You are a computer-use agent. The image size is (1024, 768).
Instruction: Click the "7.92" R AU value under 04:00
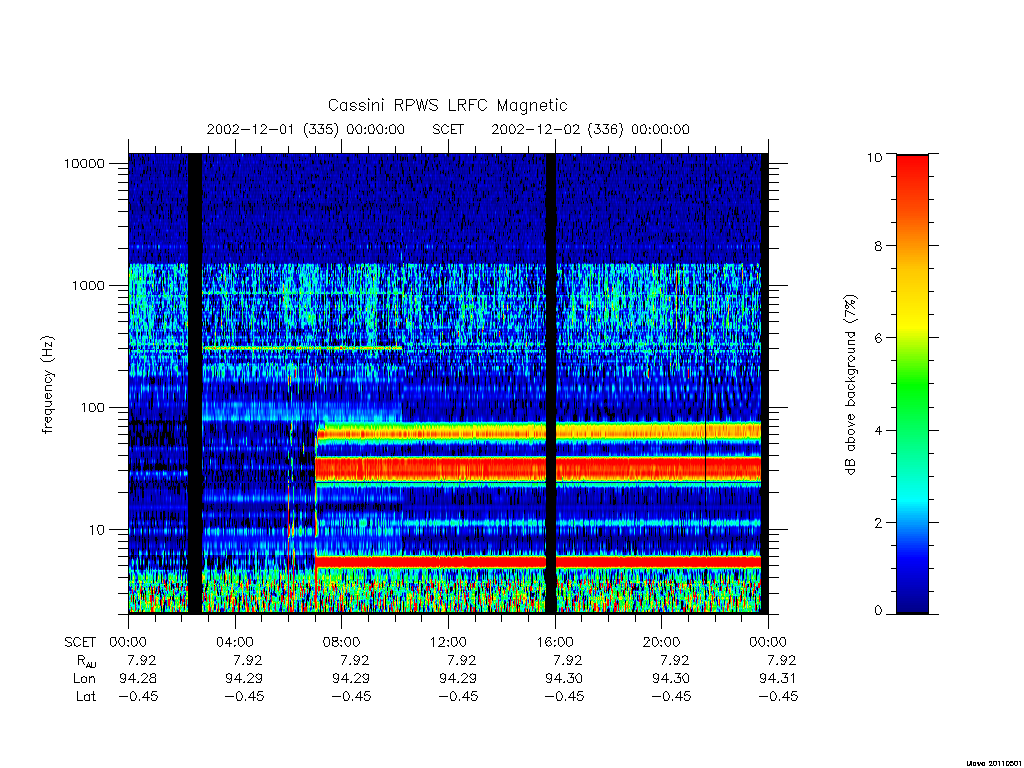248,660
